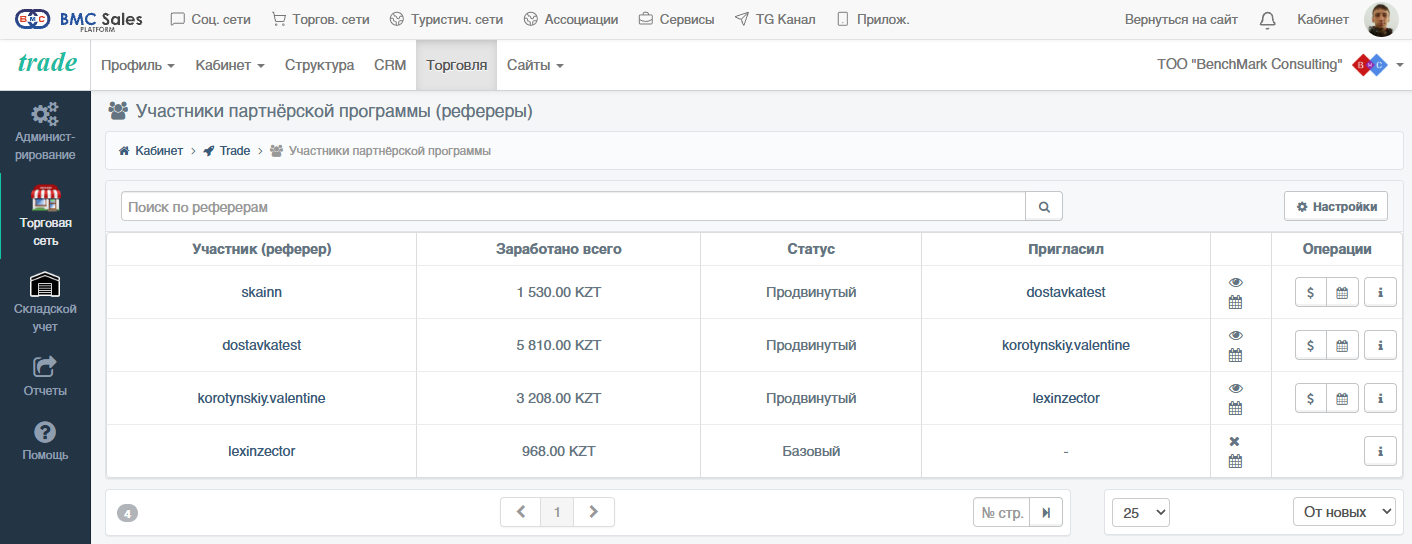The image size is (1412, 544).
Task: Open the Складской учет sidebar section
Action: tap(45, 302)
